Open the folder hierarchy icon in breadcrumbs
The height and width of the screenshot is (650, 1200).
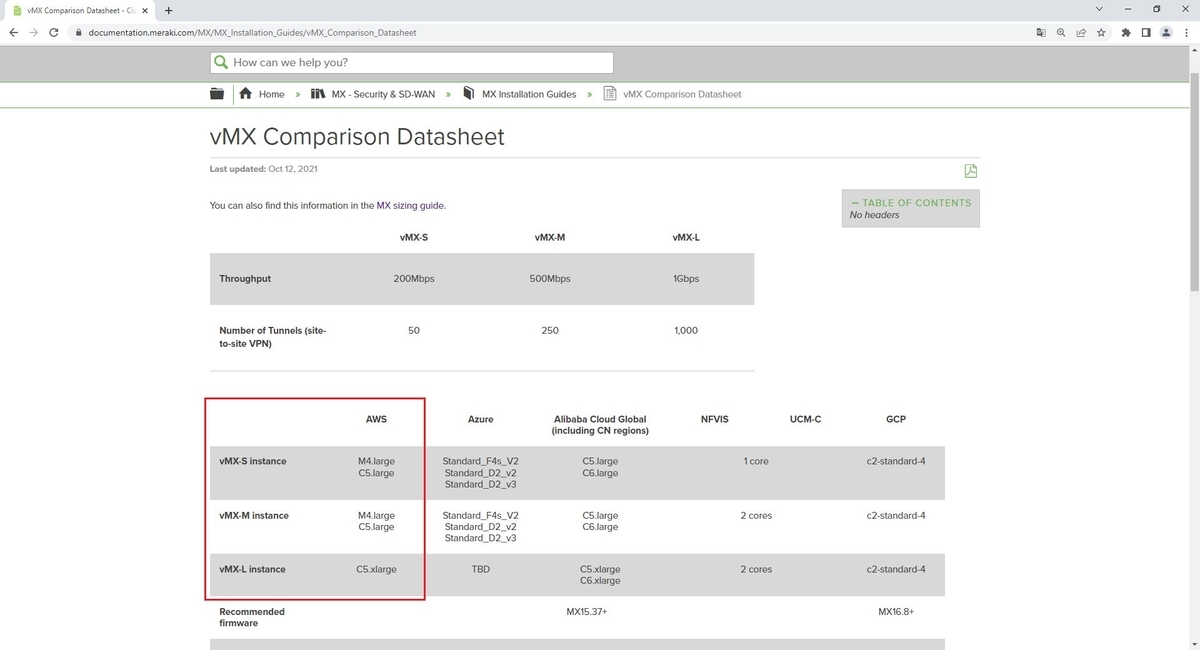[218, 94]
